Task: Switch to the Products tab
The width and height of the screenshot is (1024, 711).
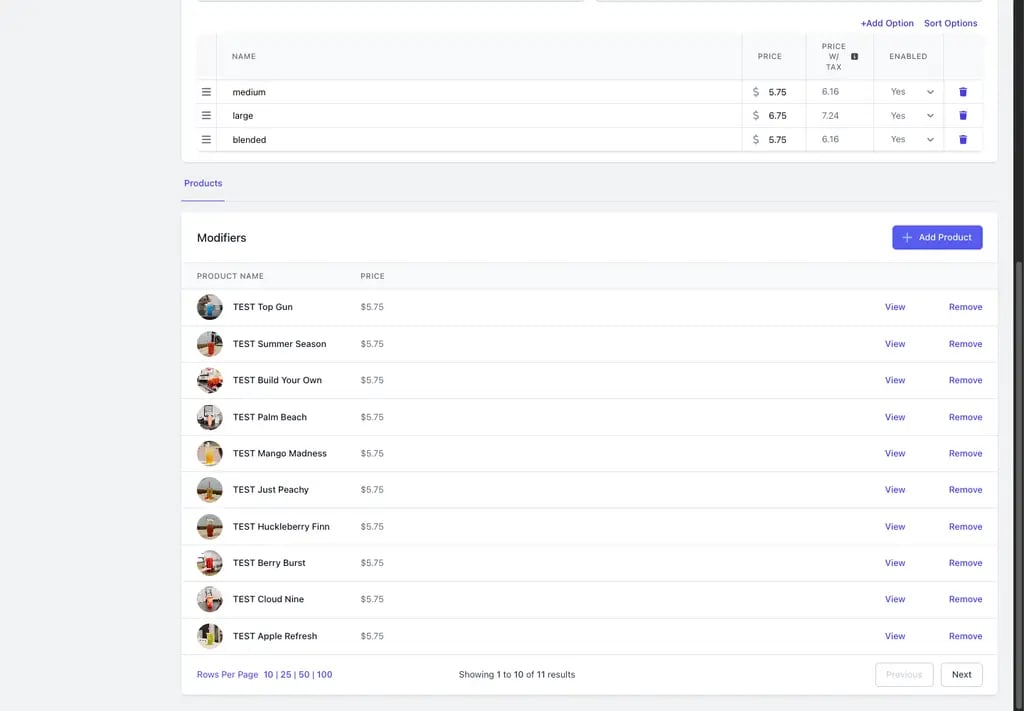Action: point(203,183)
